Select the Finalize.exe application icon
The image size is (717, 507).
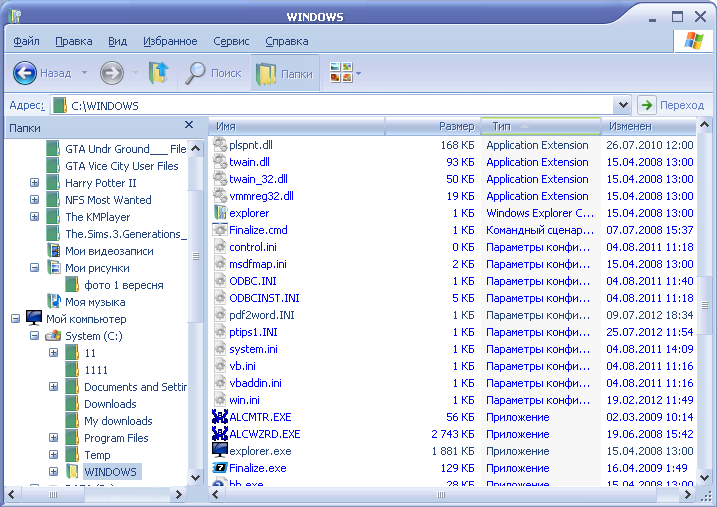220,468
